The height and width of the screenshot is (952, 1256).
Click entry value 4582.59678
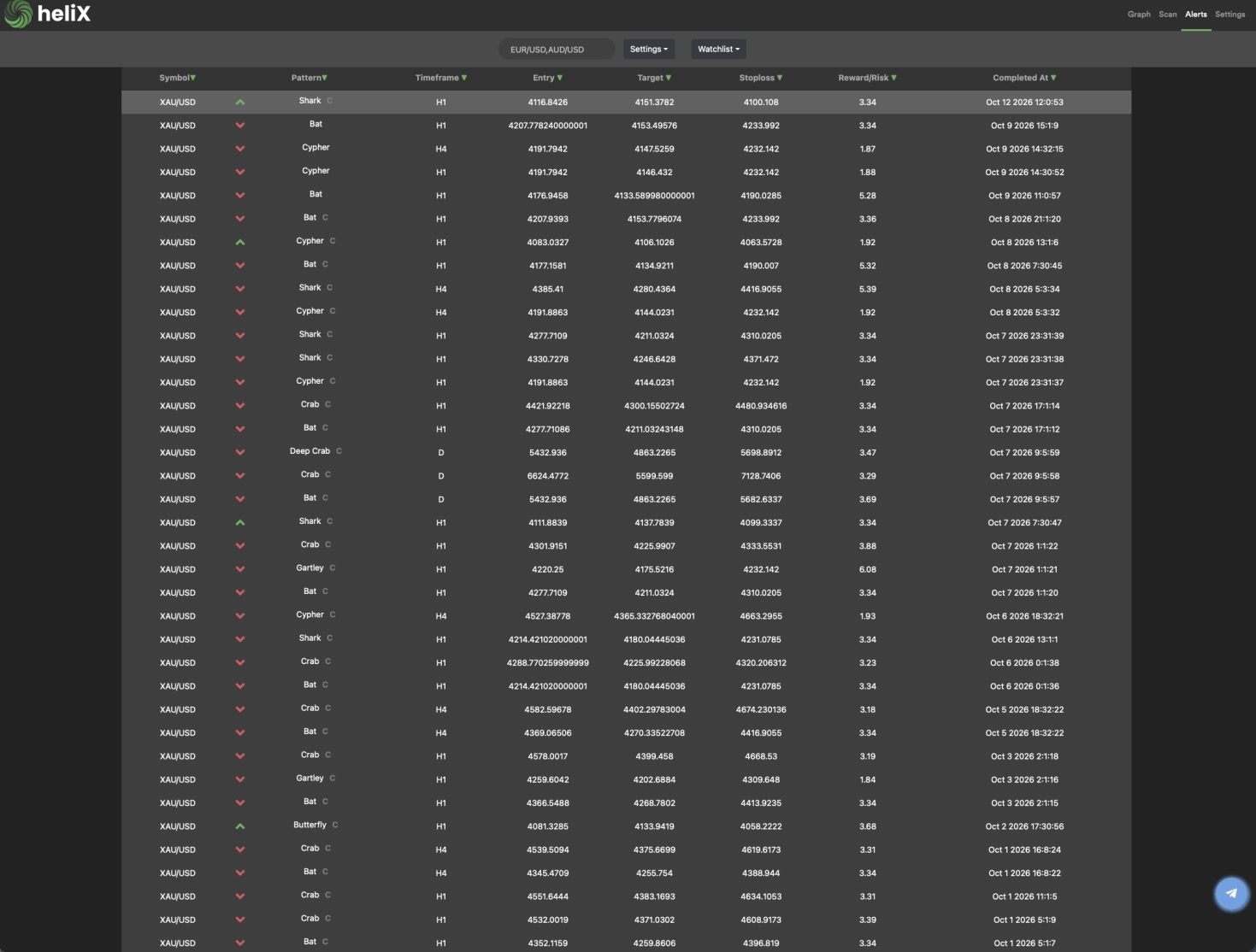[x=548, y=709]
